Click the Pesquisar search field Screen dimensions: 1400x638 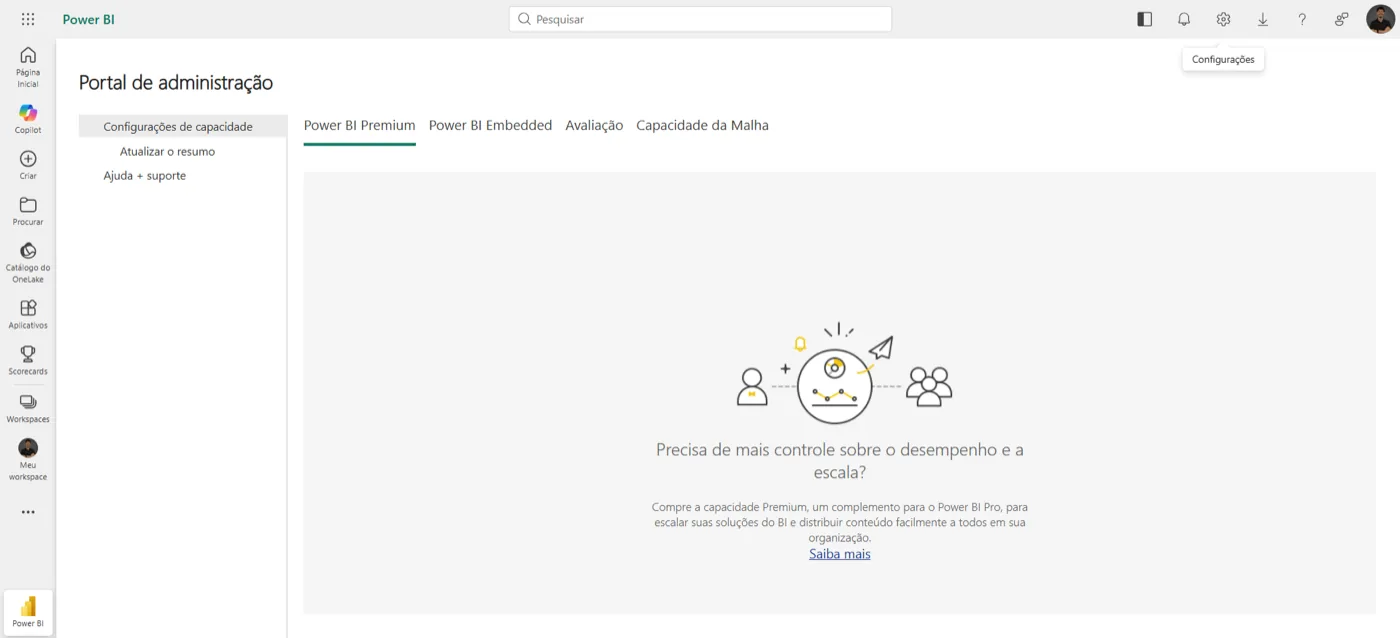pos(700,19)
